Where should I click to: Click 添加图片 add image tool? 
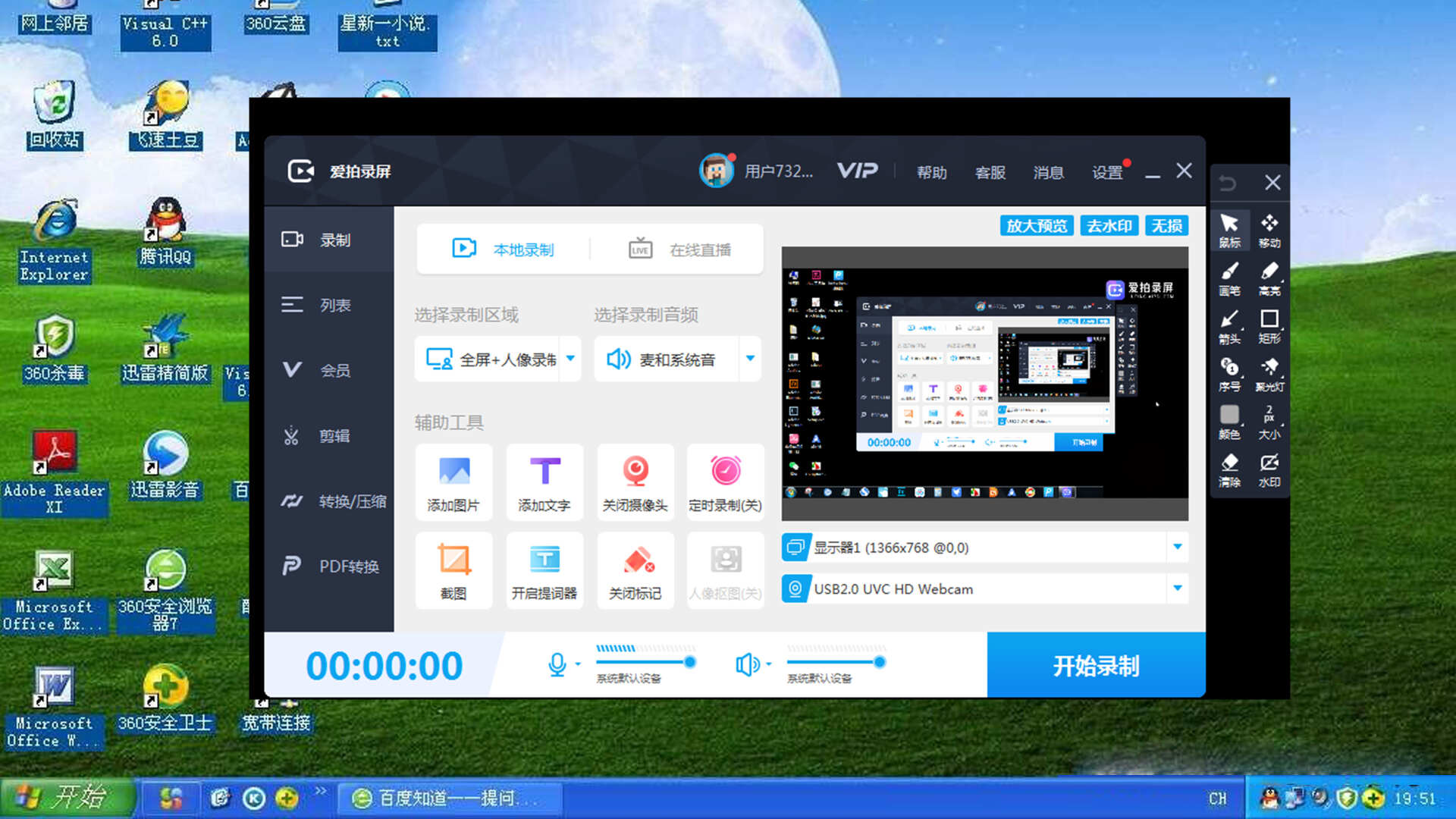[453, 482]
